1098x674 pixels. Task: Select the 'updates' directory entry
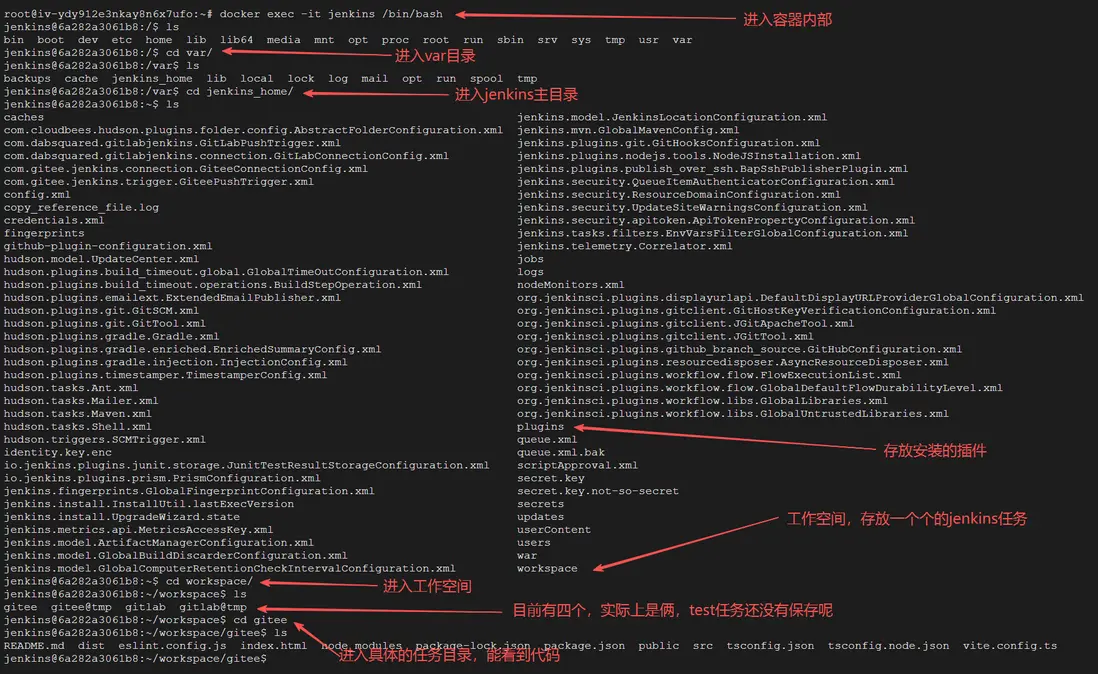coord(541,517)
